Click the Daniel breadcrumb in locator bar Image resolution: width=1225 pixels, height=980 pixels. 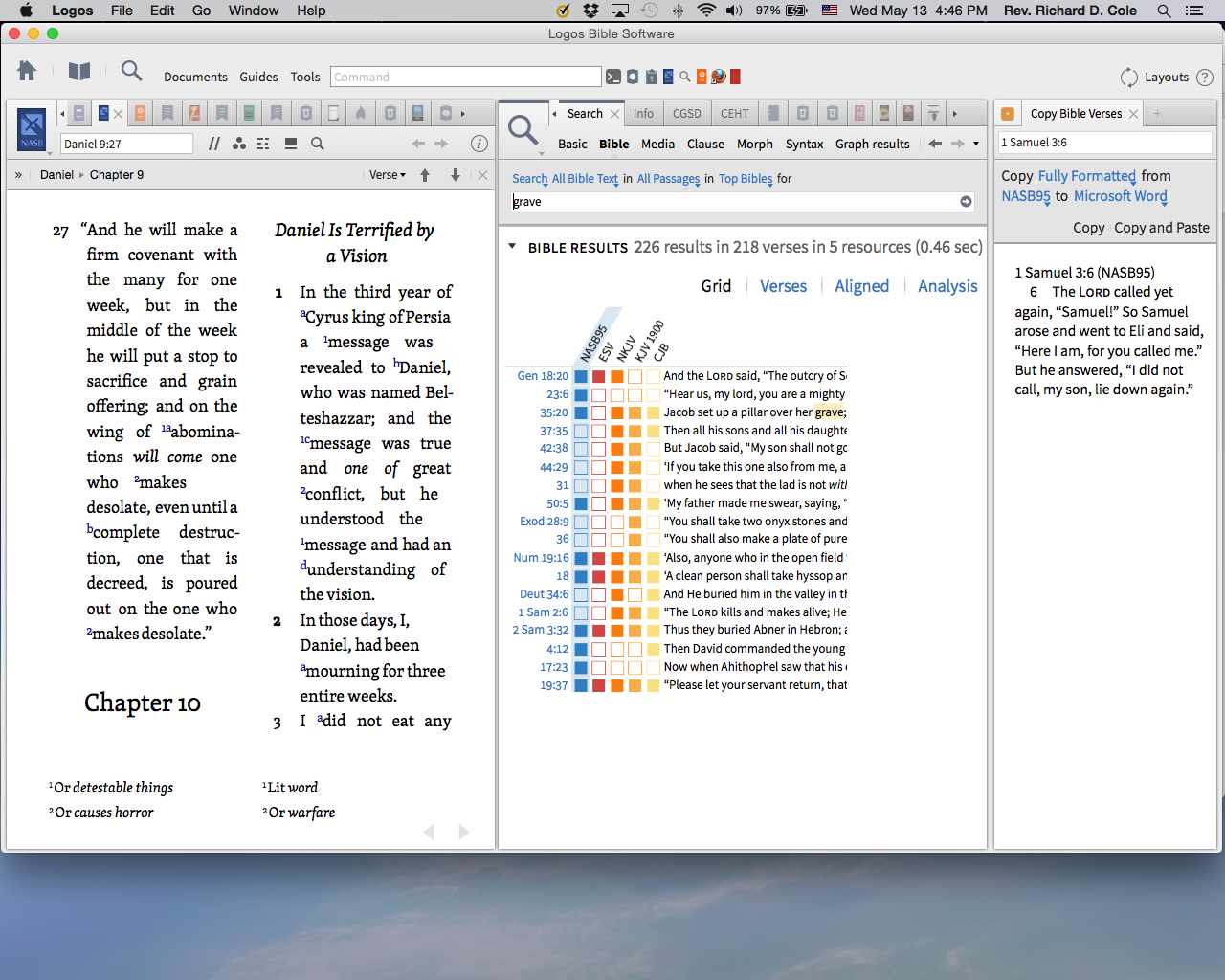(57, 175)
